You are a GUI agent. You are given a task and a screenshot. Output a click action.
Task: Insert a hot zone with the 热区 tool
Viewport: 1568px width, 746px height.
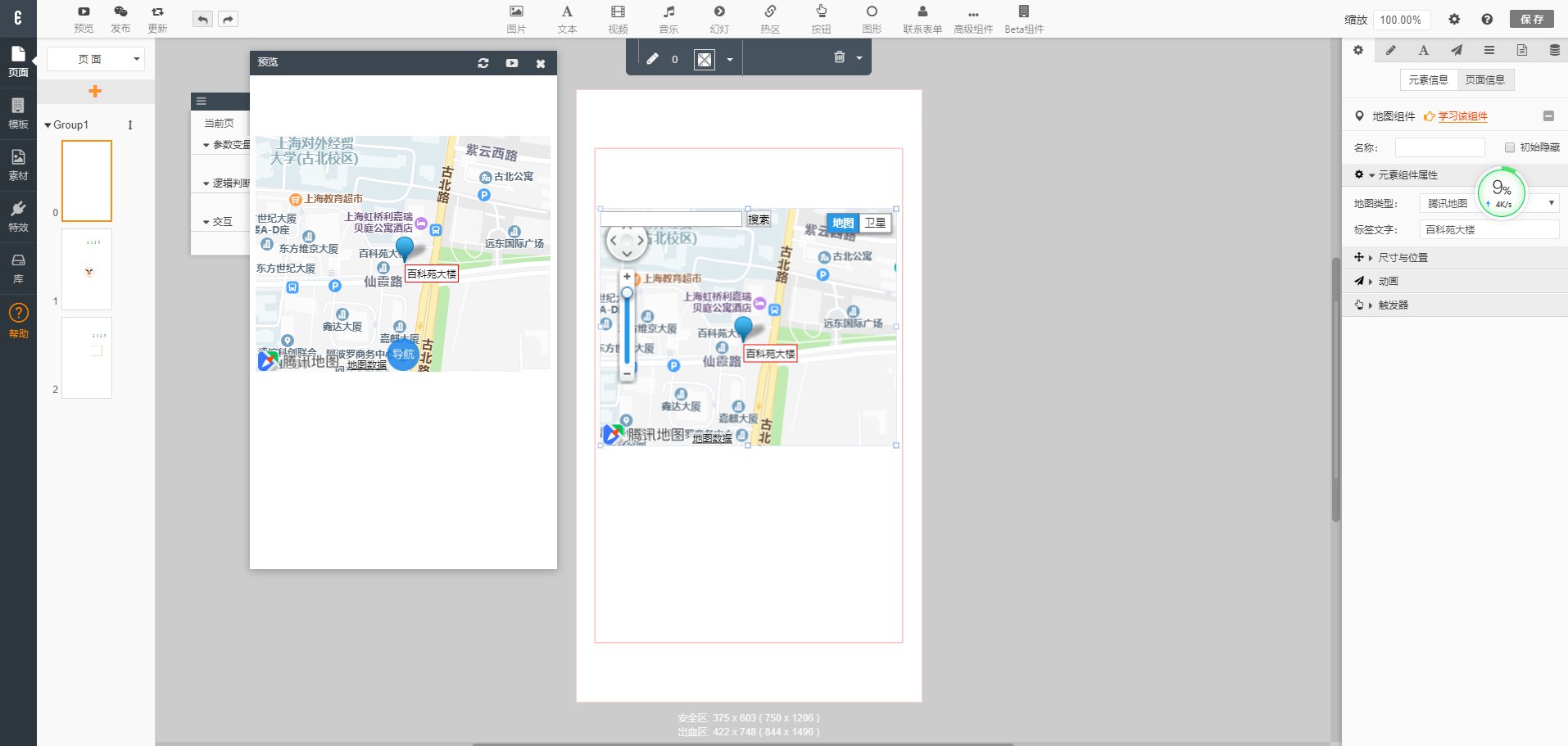coord(770,19)
